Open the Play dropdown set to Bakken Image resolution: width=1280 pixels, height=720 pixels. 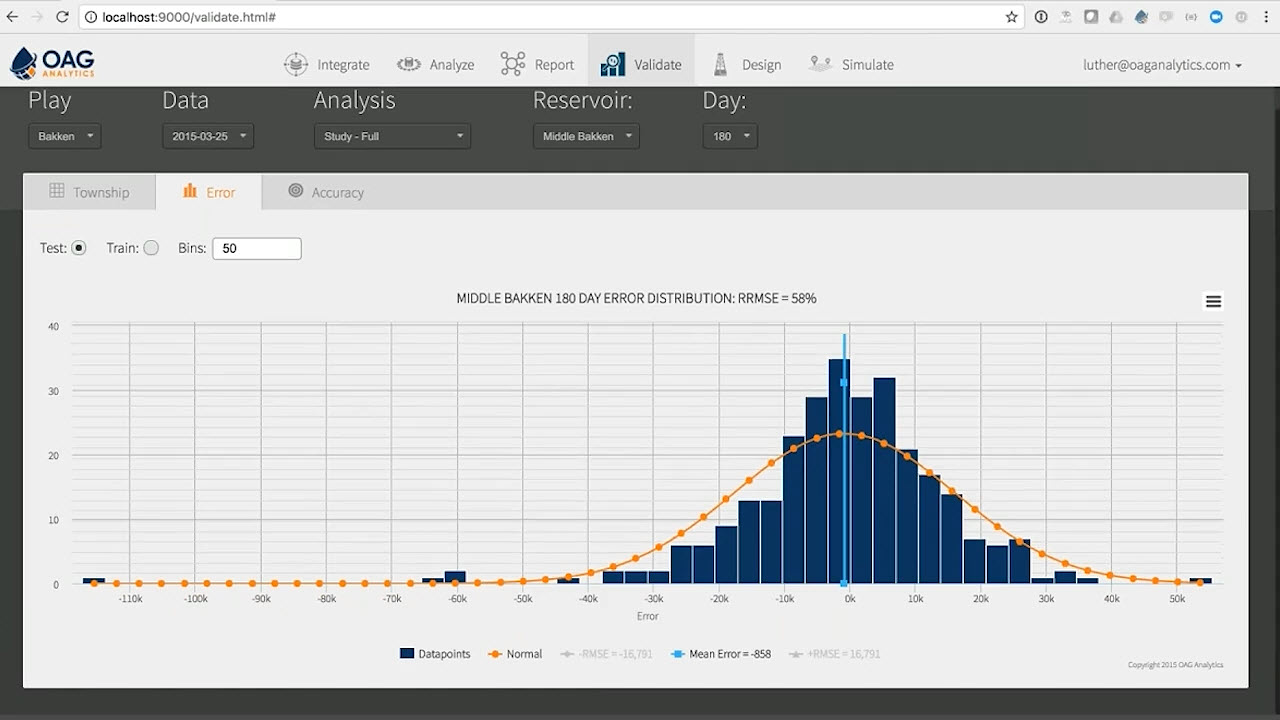click(x=64, y=136)
